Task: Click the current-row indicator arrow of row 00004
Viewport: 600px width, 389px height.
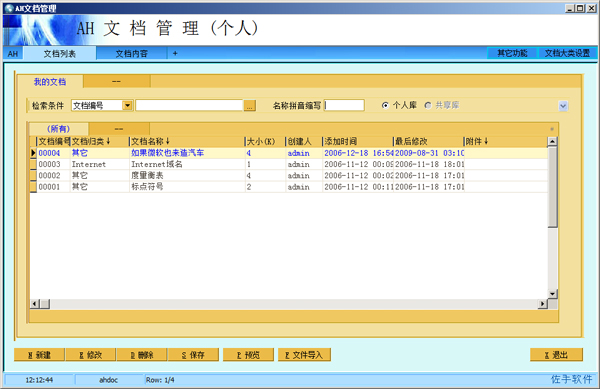Action: 33,153
